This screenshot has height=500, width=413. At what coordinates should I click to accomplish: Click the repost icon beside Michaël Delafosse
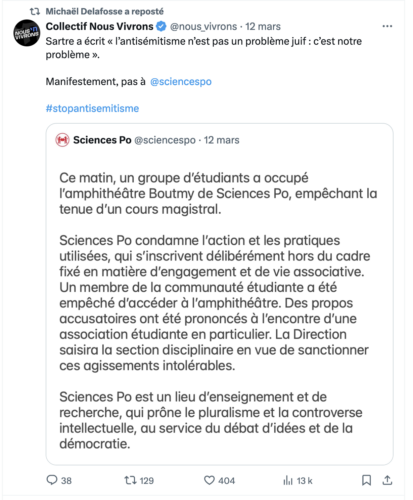tap(35, 11)
